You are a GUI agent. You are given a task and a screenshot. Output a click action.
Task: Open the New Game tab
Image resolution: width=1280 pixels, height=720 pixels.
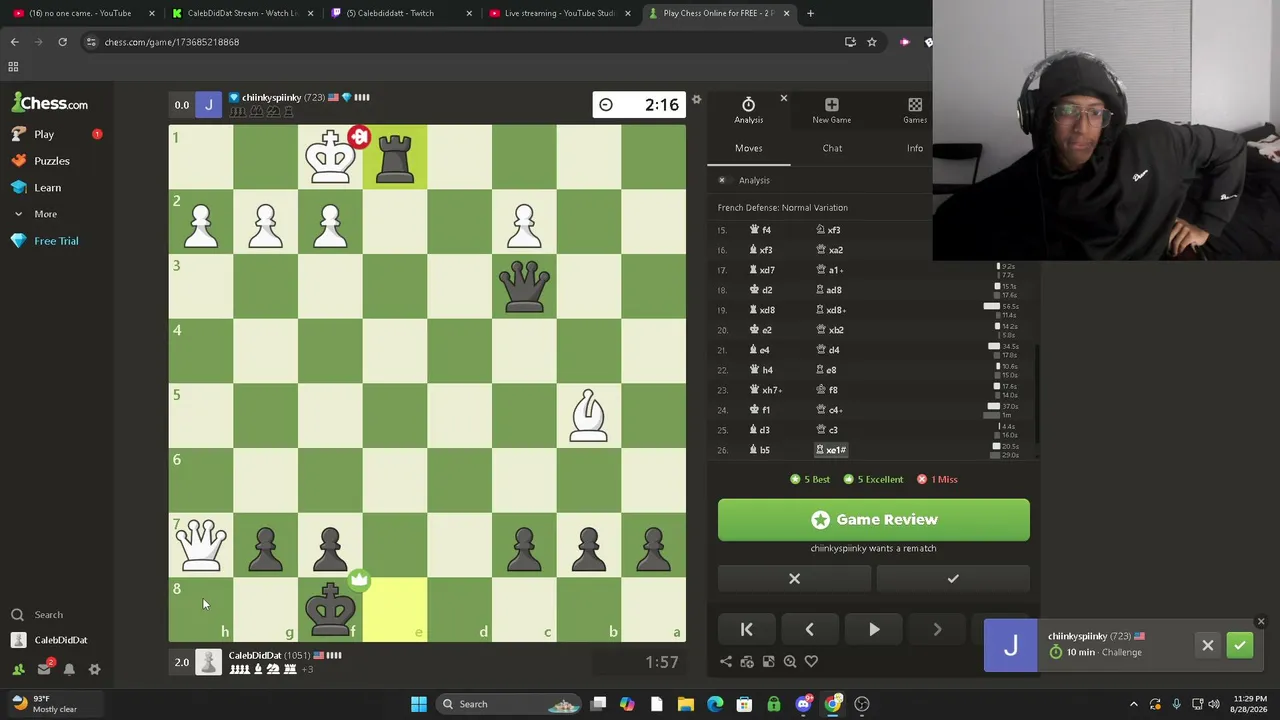[831, 110]
